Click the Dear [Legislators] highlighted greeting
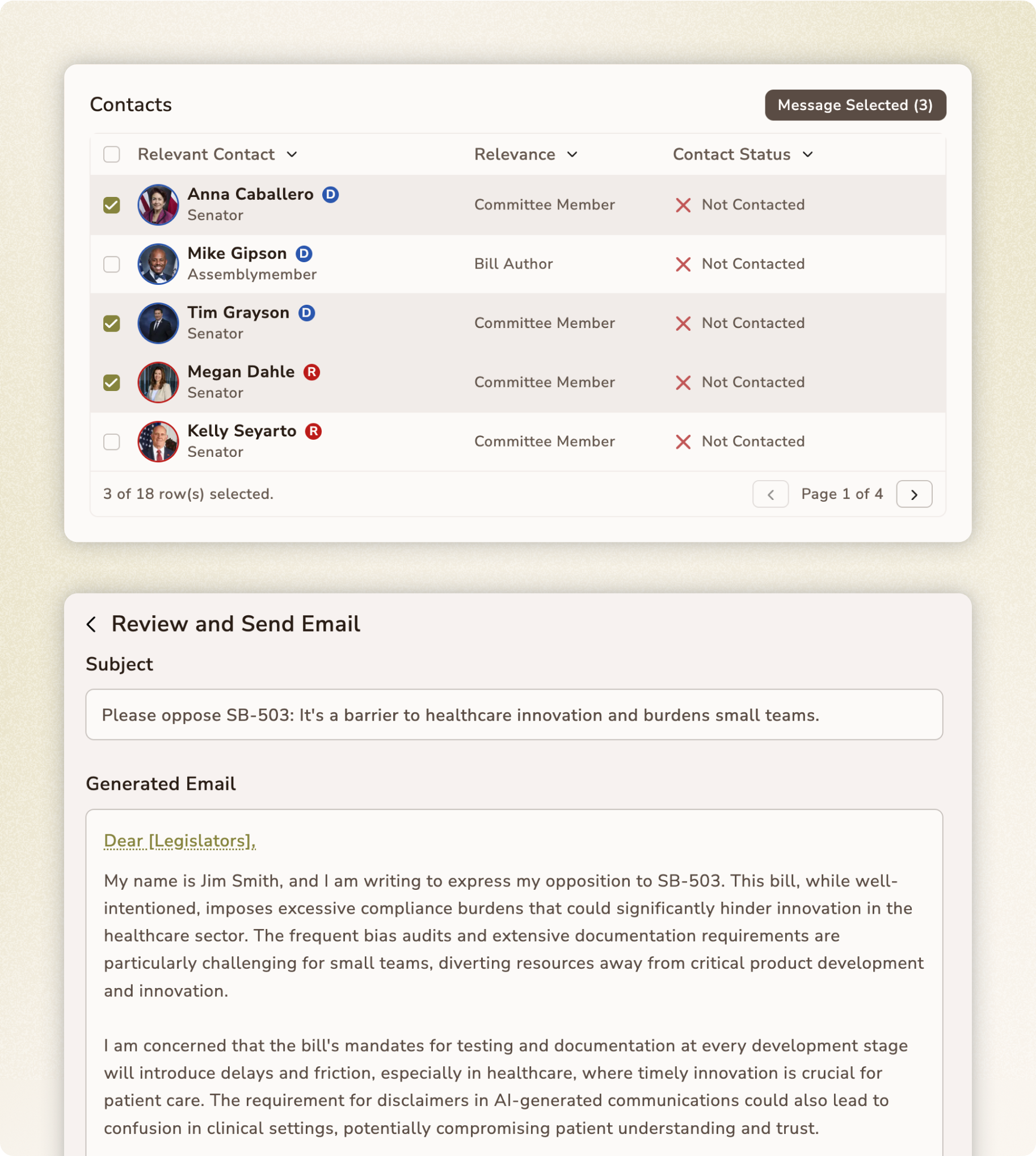Screen dimensions: 1036x1156 (x=180, y=841)
